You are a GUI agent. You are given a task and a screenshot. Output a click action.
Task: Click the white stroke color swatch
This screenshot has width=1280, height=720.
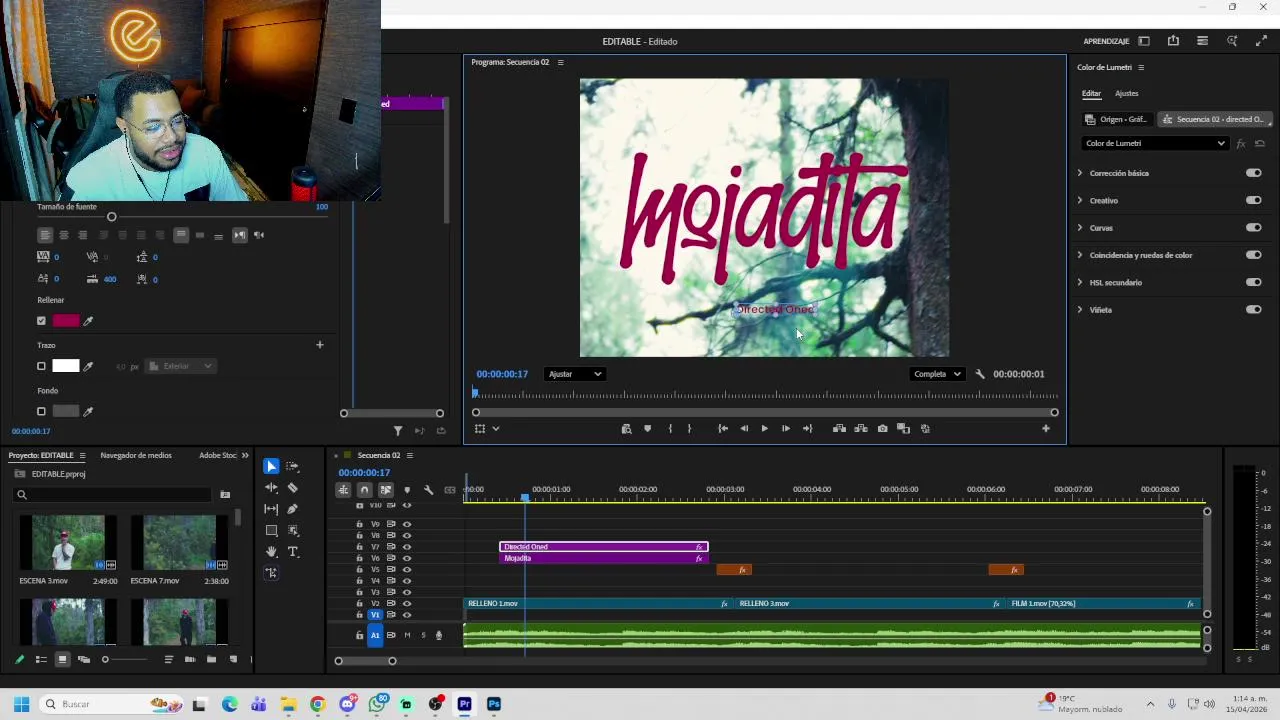click(x=66, y=366)
